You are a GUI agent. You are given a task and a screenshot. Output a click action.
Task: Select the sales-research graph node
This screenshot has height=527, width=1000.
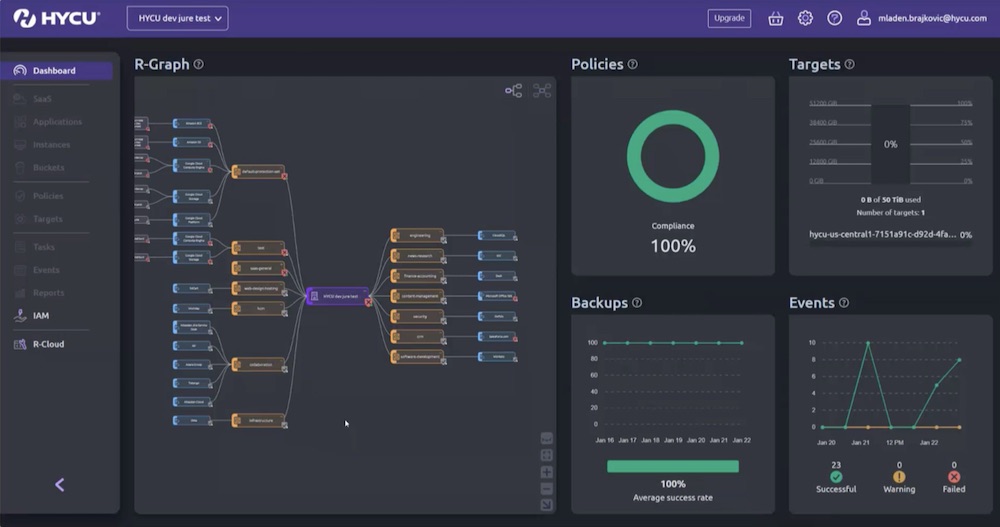pos(418,256)
